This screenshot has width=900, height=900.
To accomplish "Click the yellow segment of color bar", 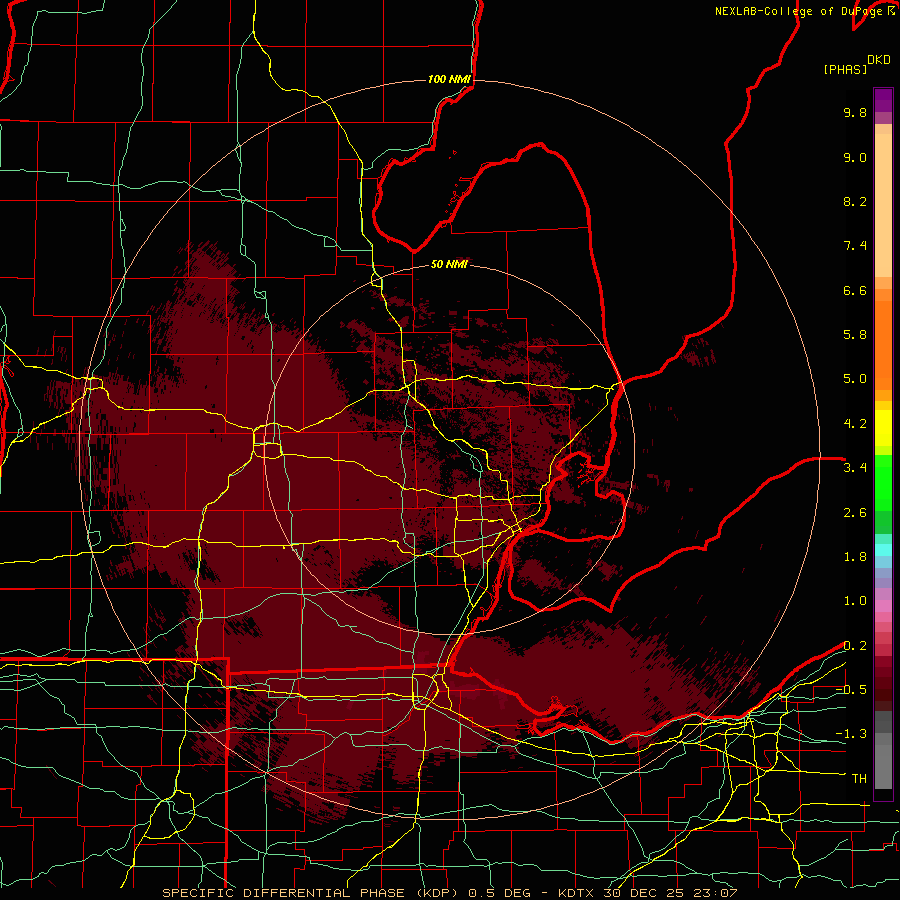I will point(883,428).
